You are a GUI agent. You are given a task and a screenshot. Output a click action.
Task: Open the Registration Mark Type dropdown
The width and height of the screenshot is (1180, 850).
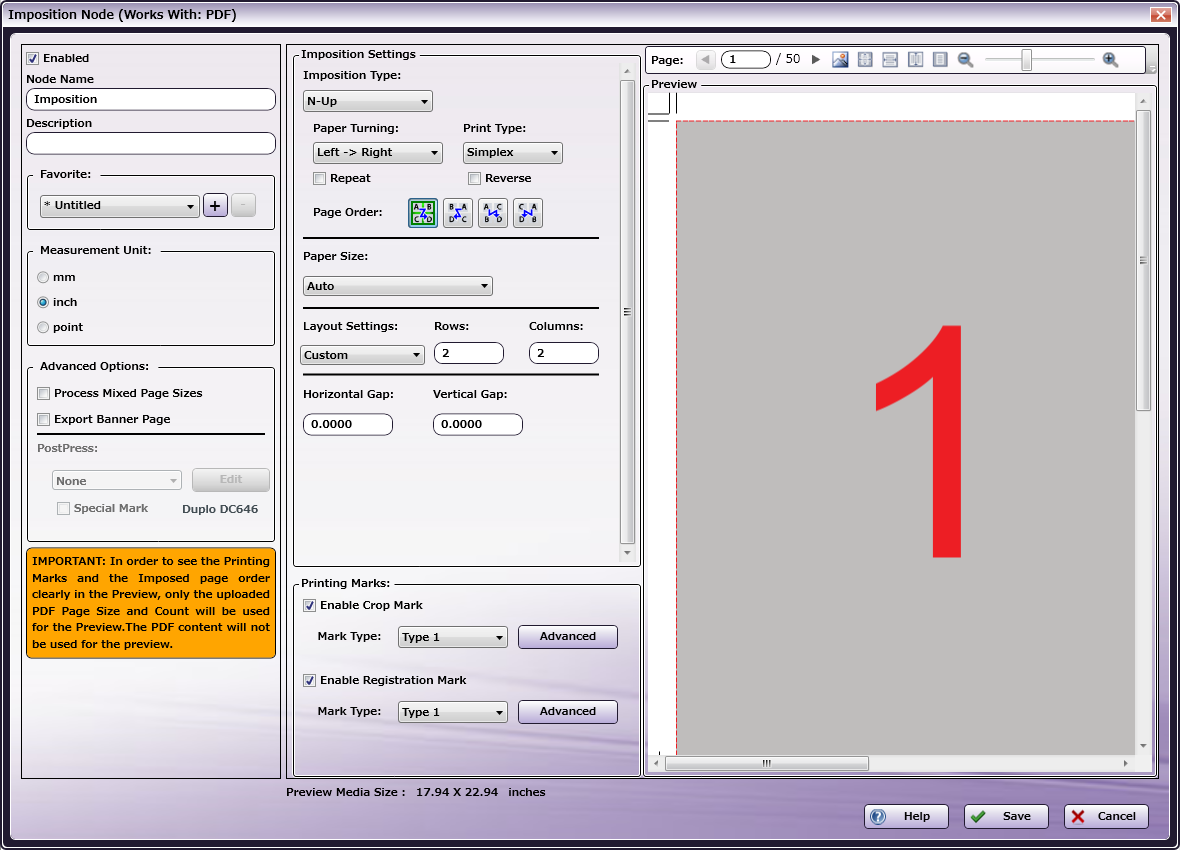click(452, 712)
